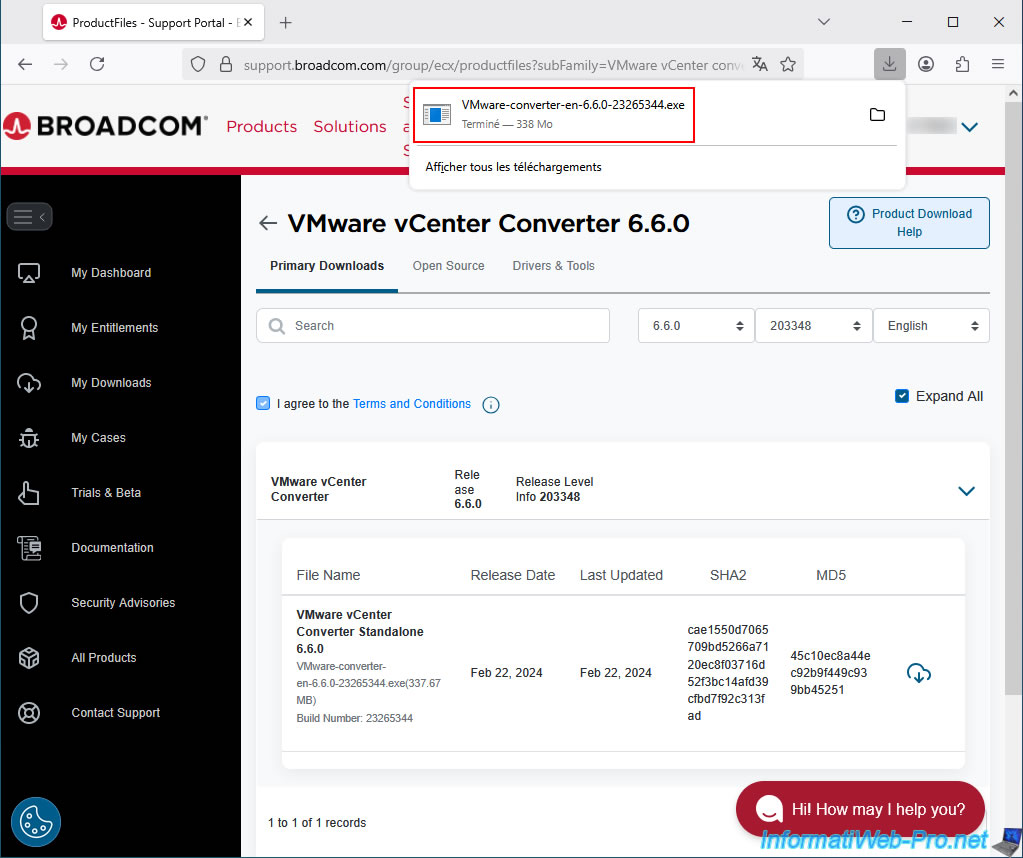This screenshot has width=1023, height=858.
Task: Open the English language dropdown
Action: [931, 326]
